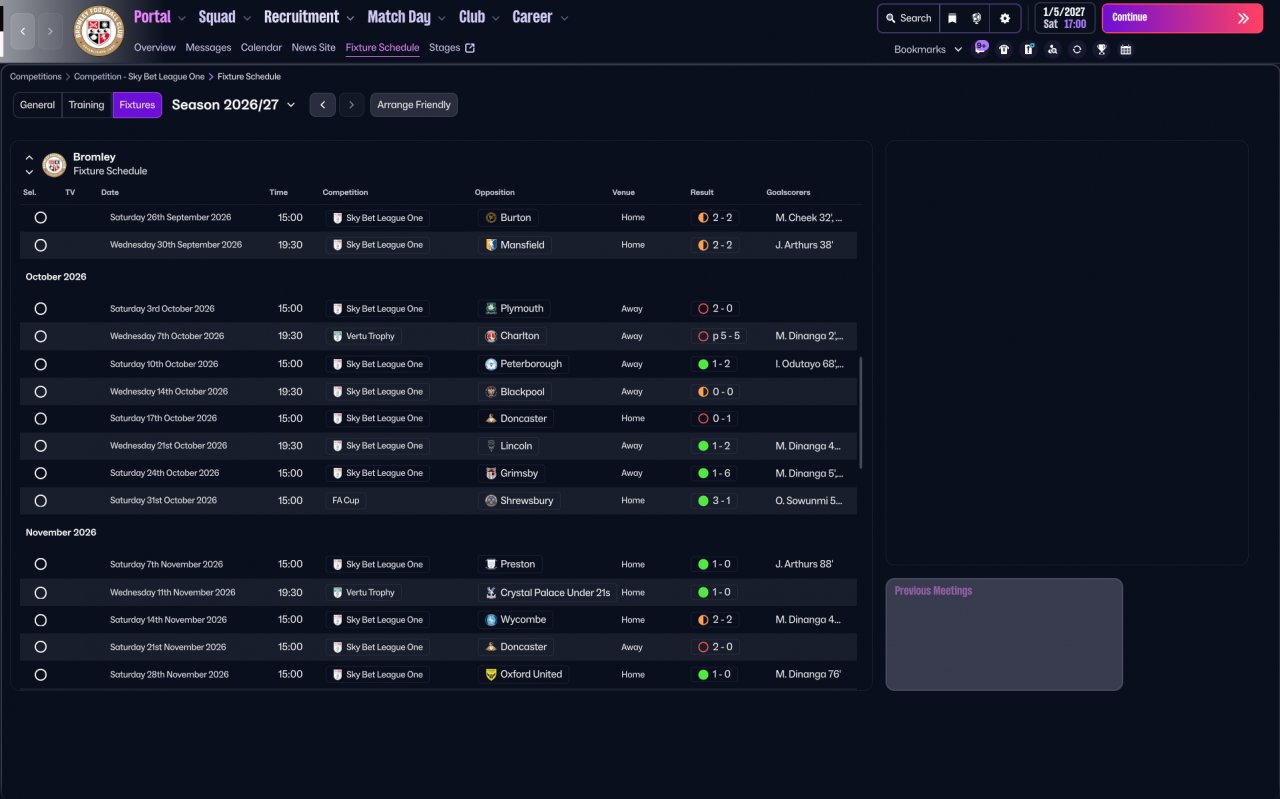Select the Preston fixture radio button
Viewport: 1280px width, 799px height.
(x=41, y=565)
